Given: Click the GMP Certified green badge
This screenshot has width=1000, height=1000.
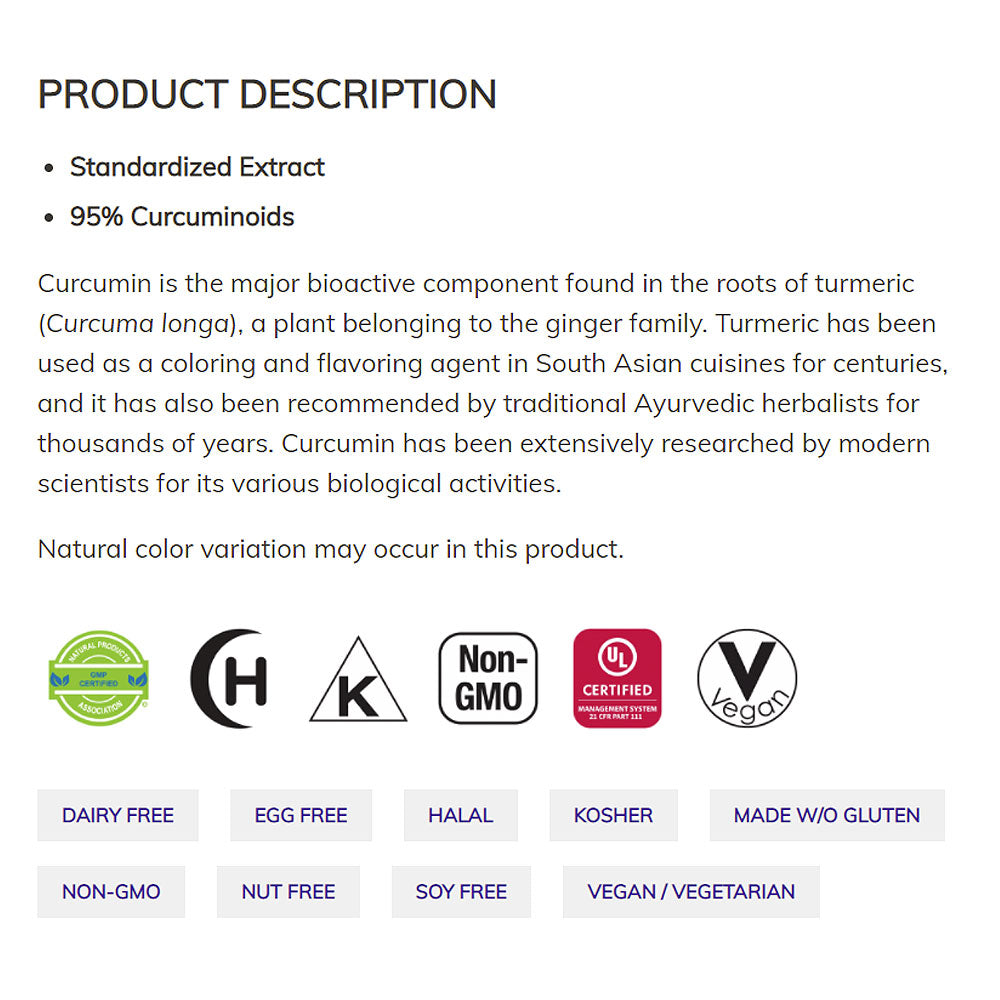Looking at the screenshot, I should click(x=99, y=677).
